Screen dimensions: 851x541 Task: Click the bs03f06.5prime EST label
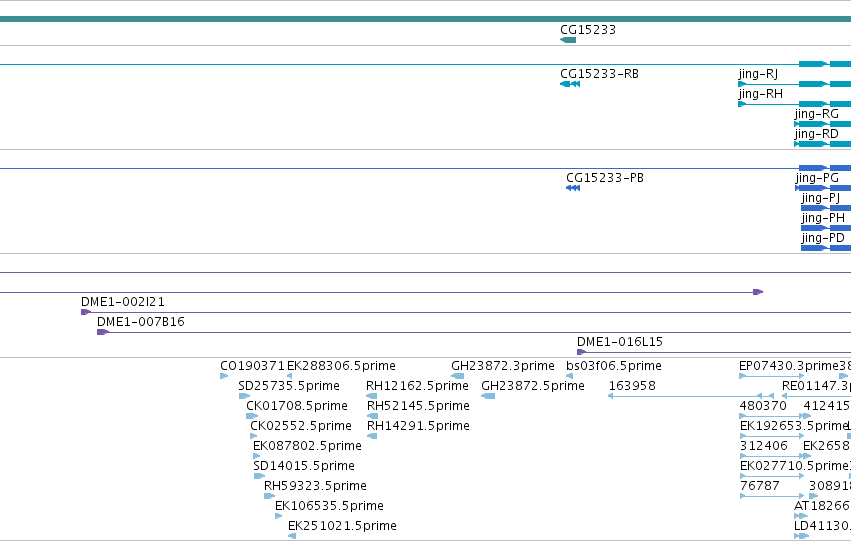click(x=614, y=366)
